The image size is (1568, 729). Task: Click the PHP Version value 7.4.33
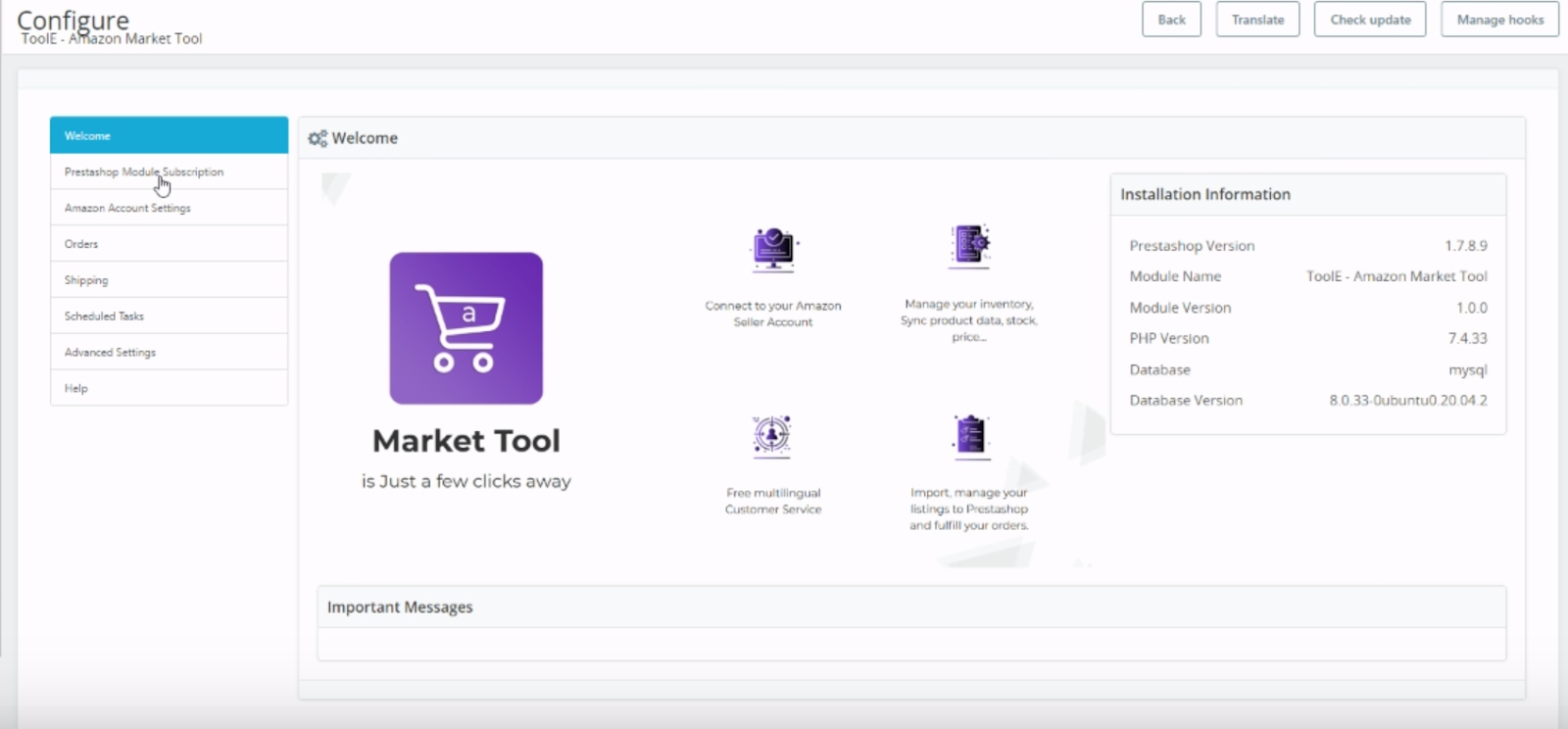pos(1467,338)
